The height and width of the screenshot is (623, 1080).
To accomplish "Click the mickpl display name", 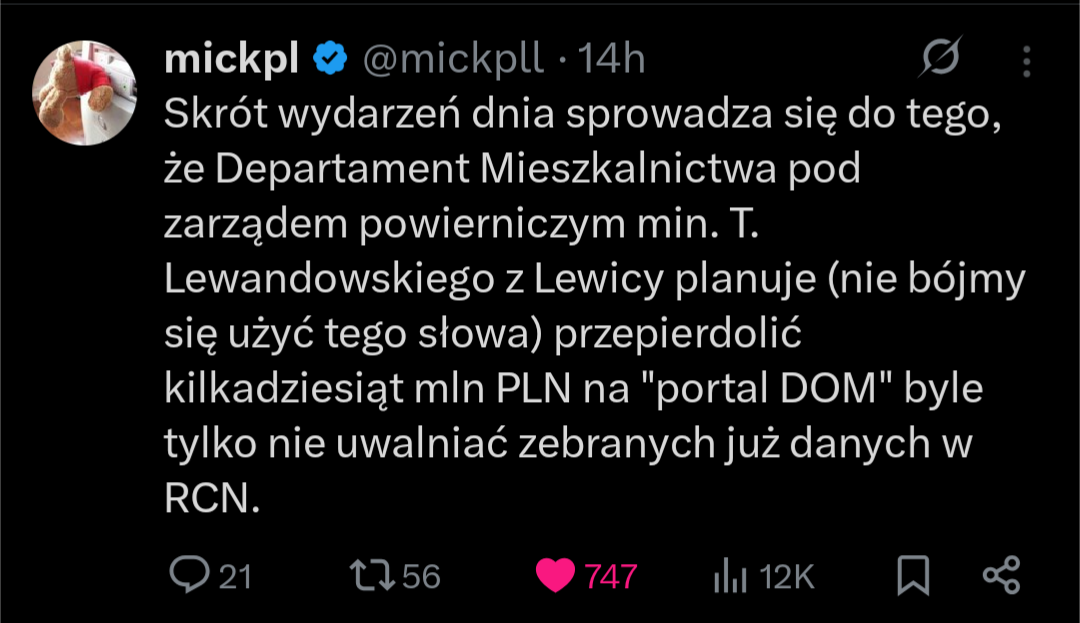I will (231, 60).
